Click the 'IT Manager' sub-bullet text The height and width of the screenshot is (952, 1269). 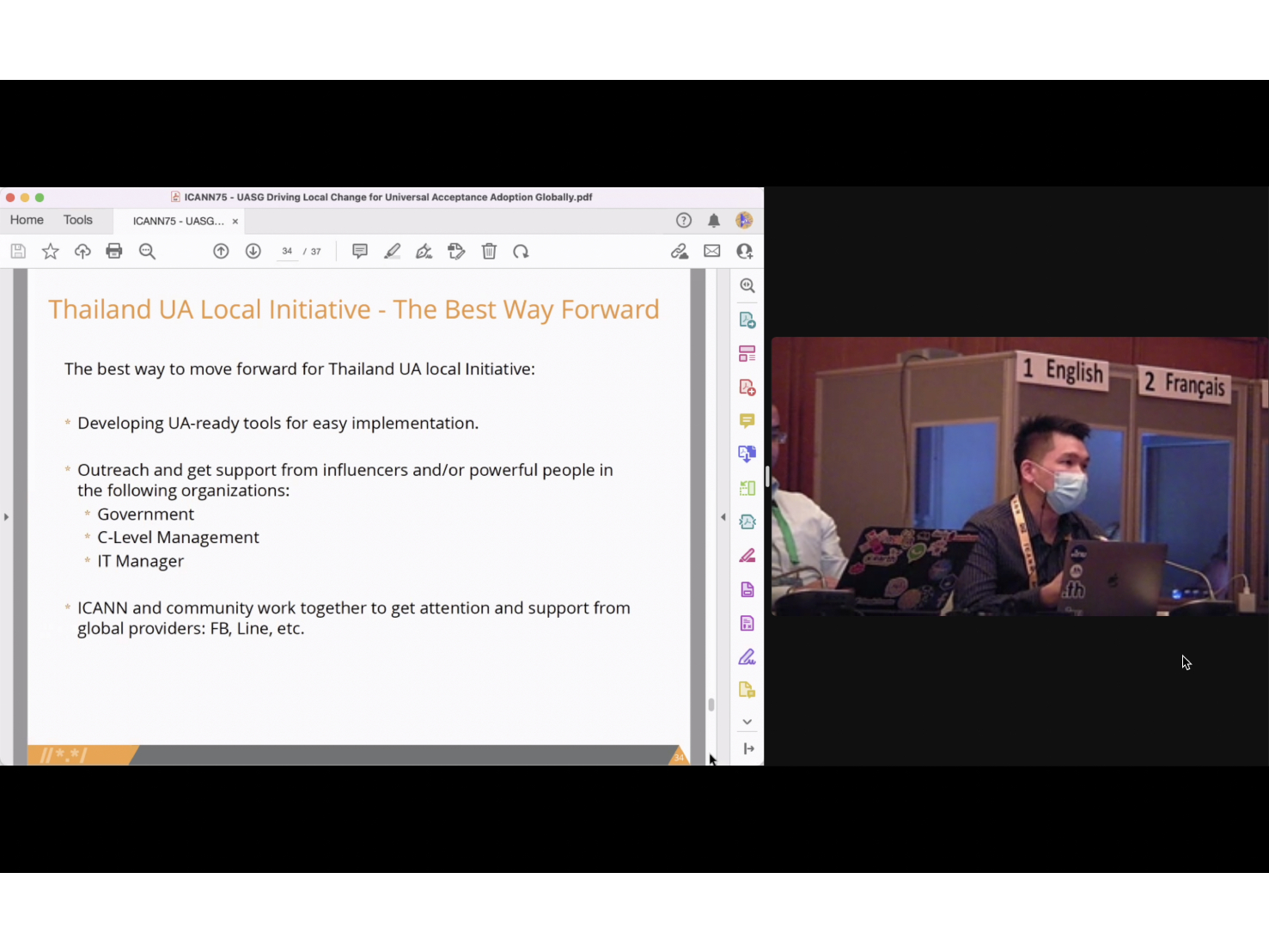pos(141,561)
